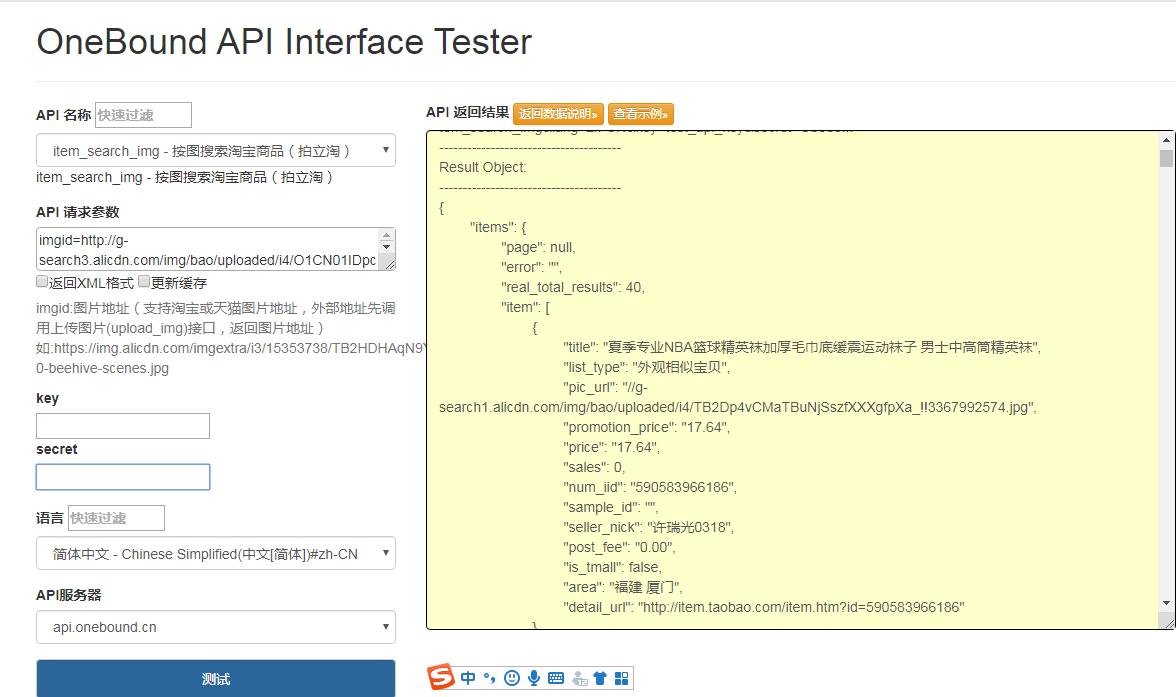
Task: Click the API request parameters textarea
Action: [208, 249]
